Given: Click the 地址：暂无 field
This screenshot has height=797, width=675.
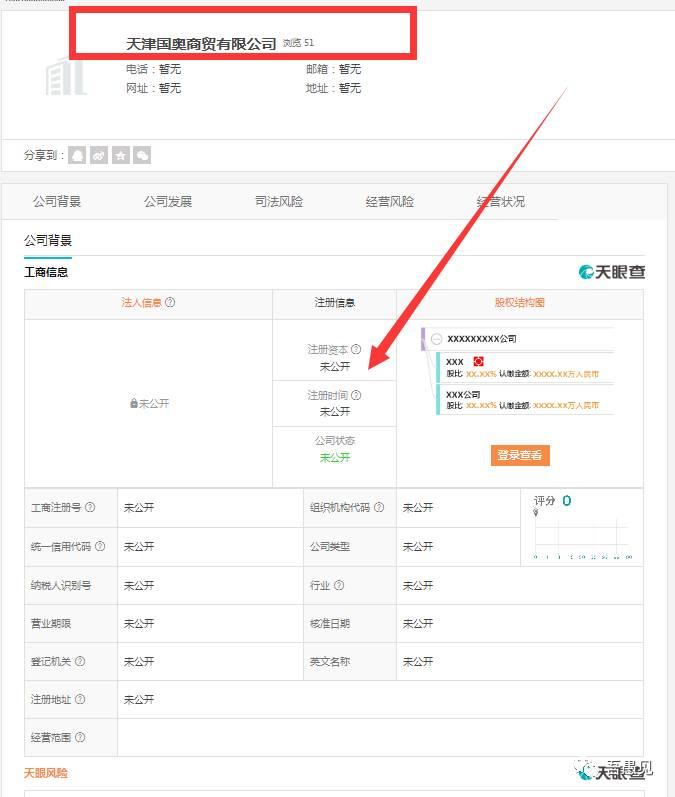Looking at the screenshot, I should [333, 88].
